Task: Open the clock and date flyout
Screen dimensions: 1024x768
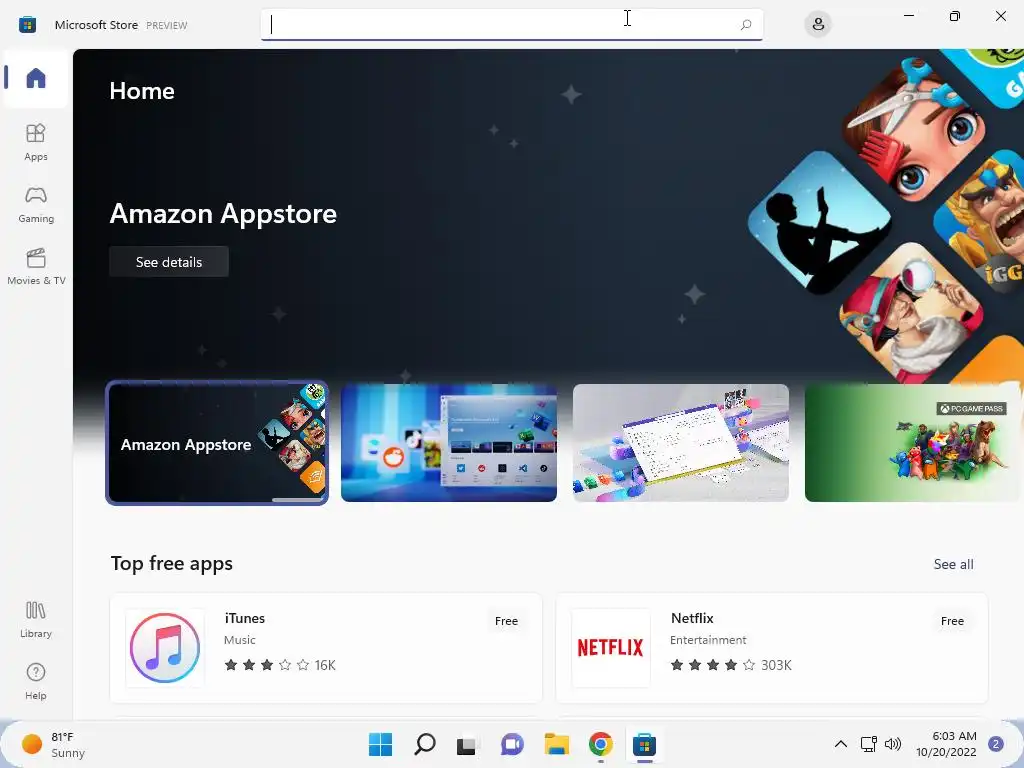Action: coord(946,744)
